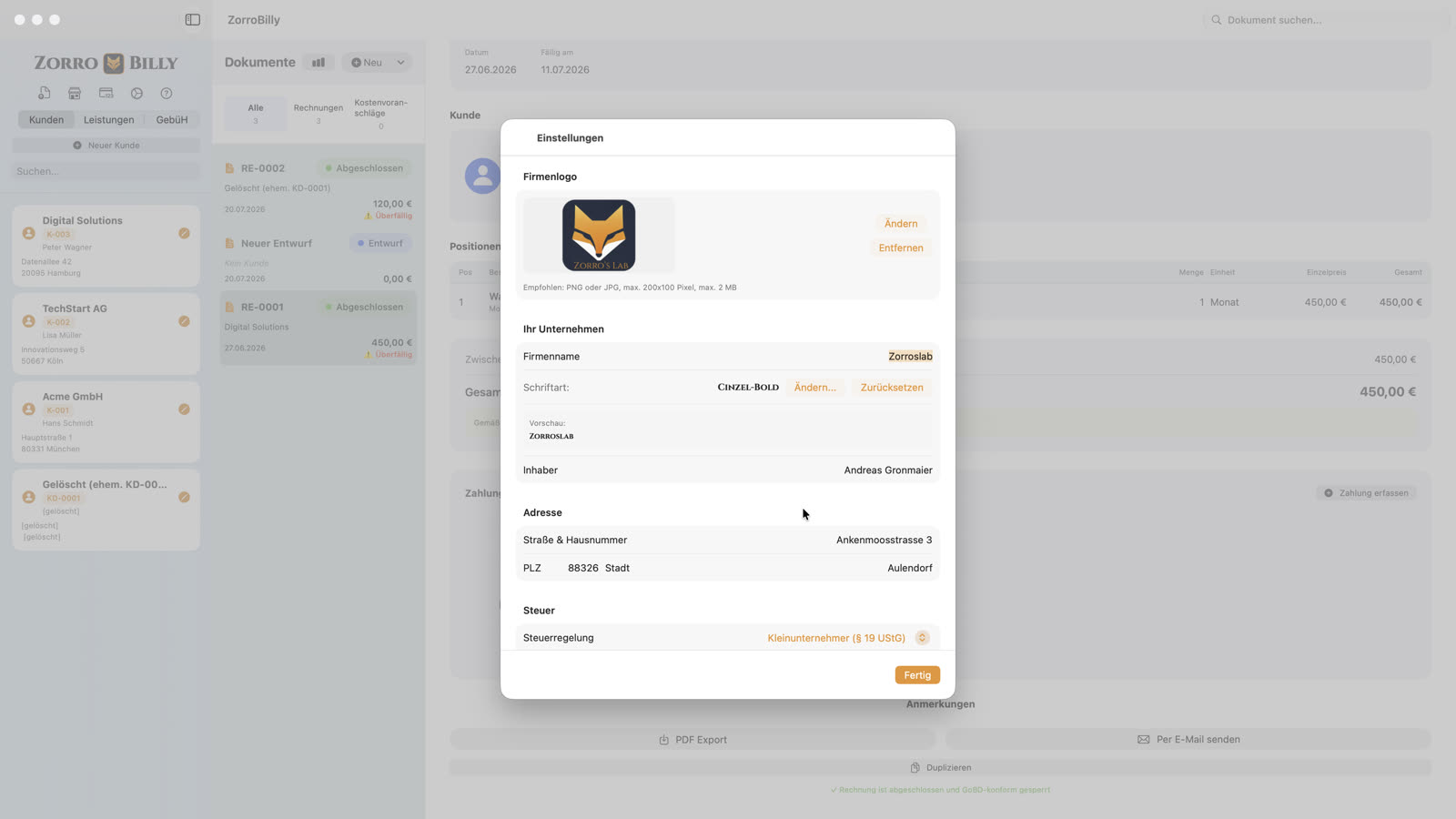Viewport: 1456px width, 819px height.
Task: Click Entfernen to remove the logo
Action: [901, 248]
